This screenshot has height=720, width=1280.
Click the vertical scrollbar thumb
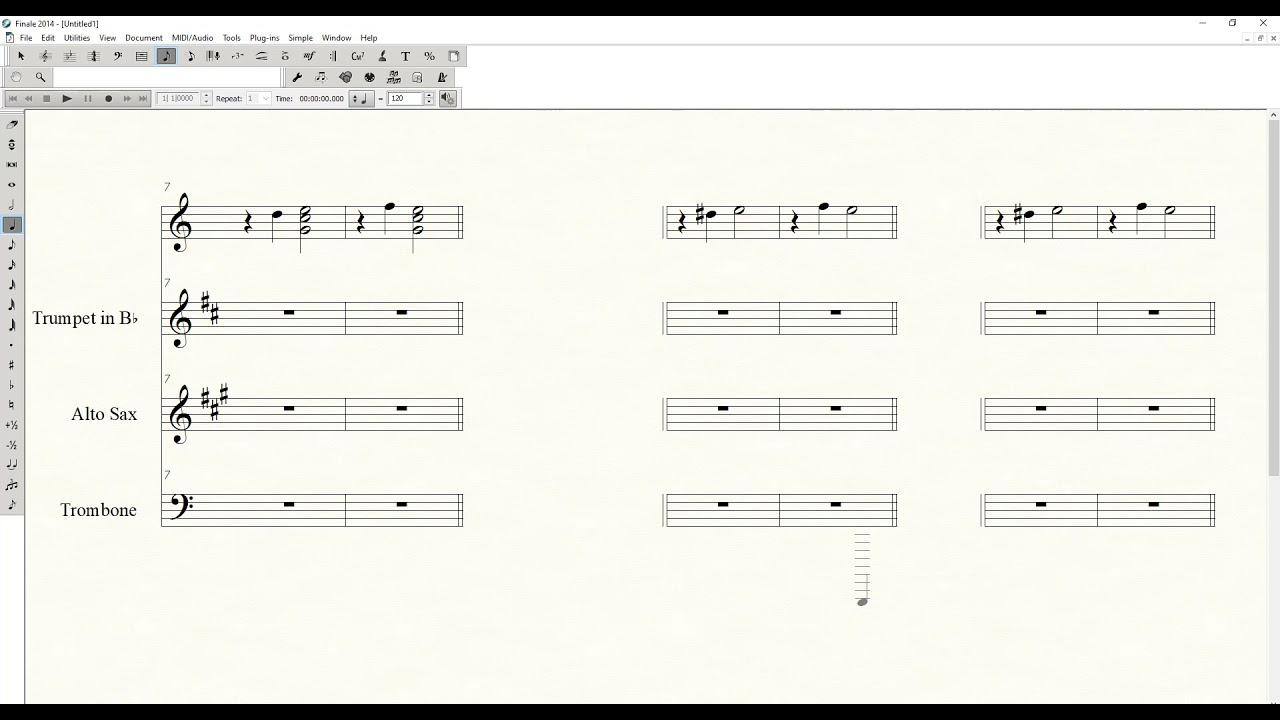click(x=1273, y=297)
